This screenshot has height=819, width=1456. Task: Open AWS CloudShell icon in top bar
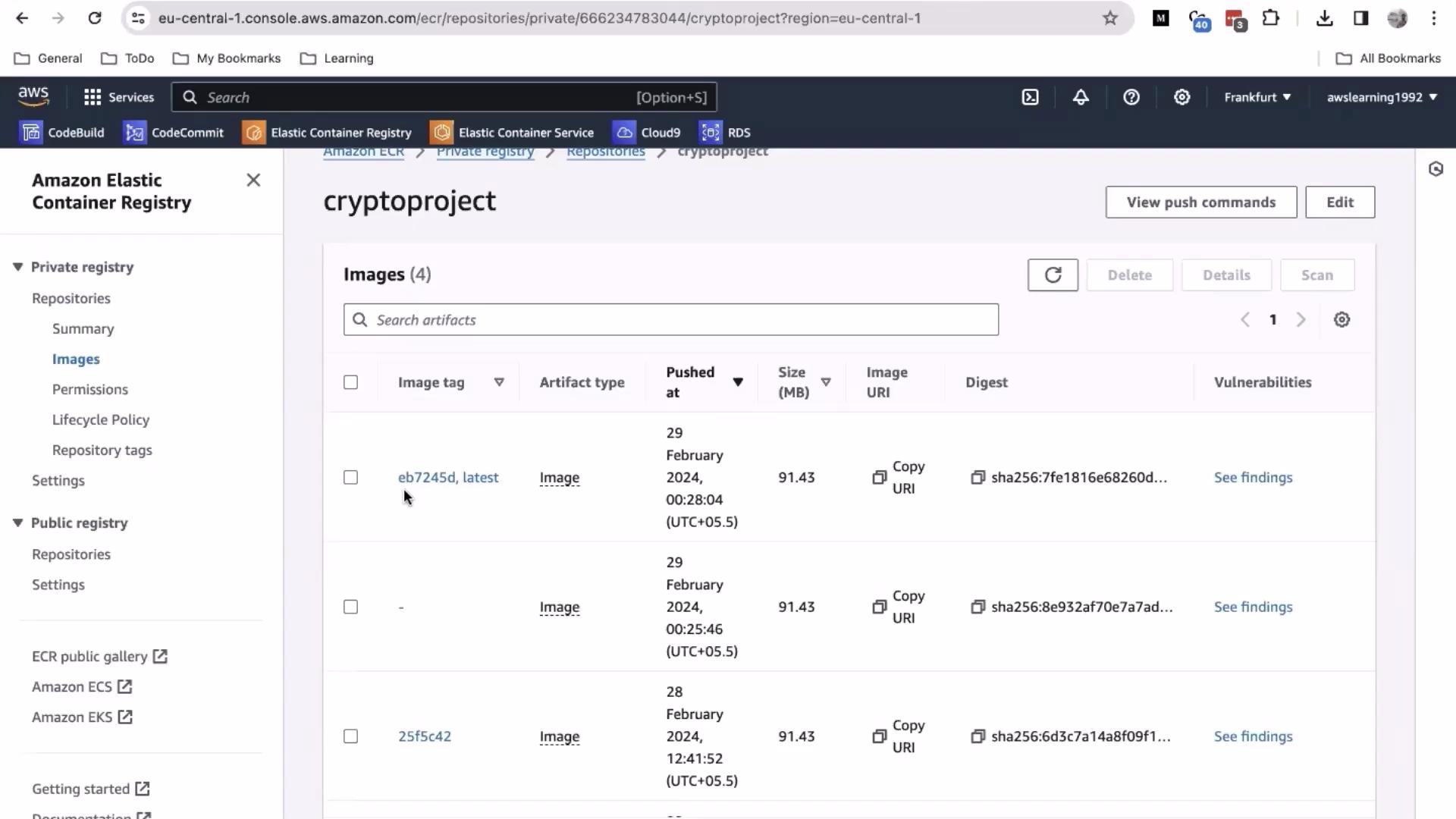[x=1030, y=97]
